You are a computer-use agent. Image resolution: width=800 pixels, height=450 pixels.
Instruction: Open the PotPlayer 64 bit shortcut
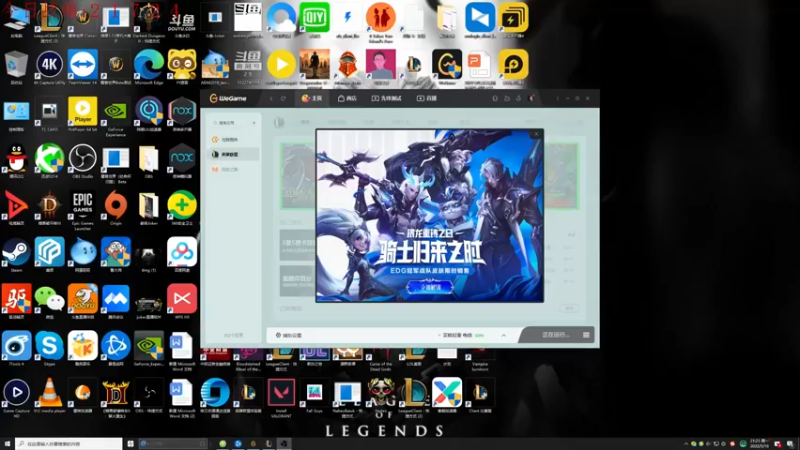83,114
